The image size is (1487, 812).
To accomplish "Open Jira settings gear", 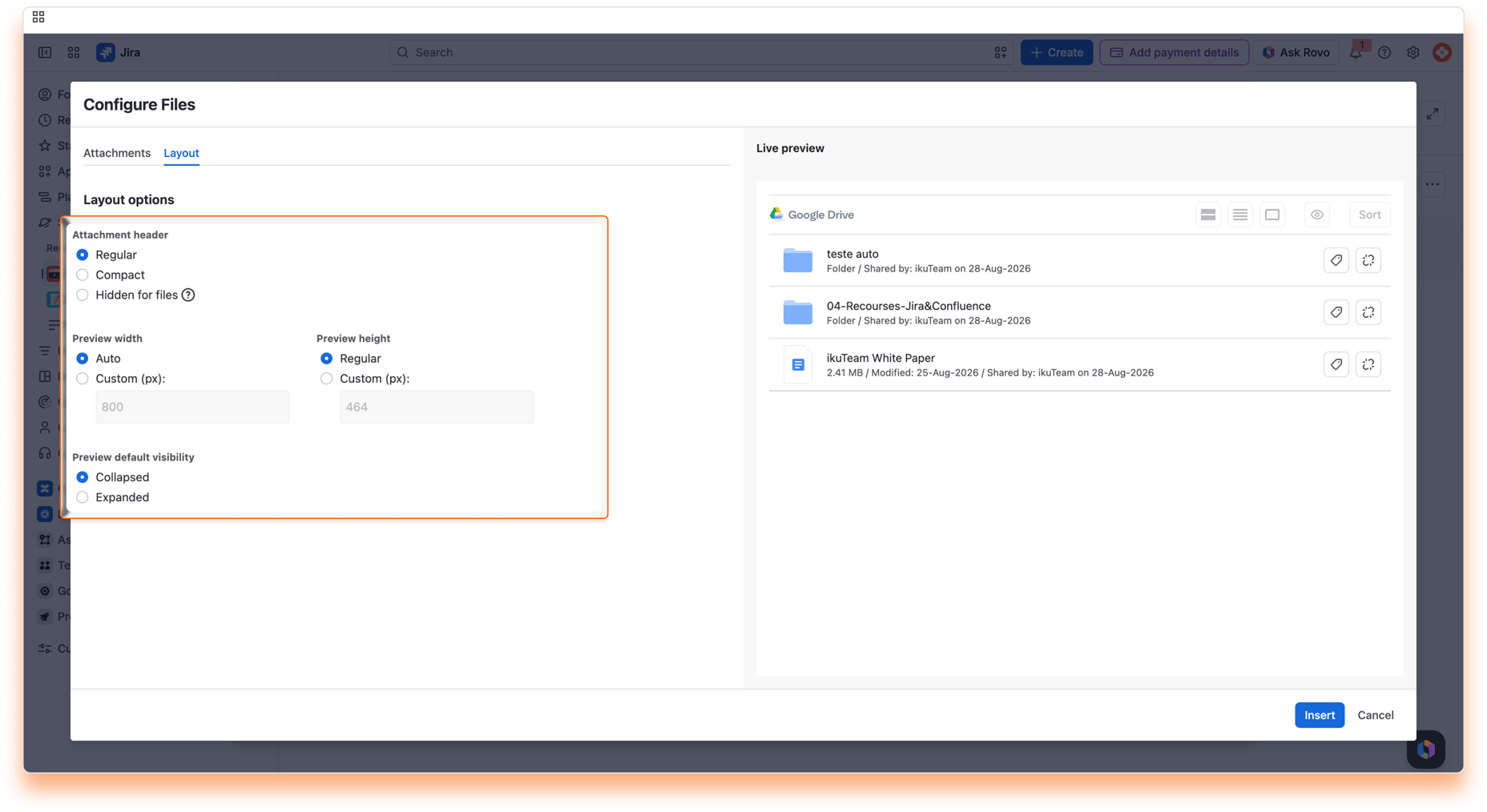I will [1413, 52].
